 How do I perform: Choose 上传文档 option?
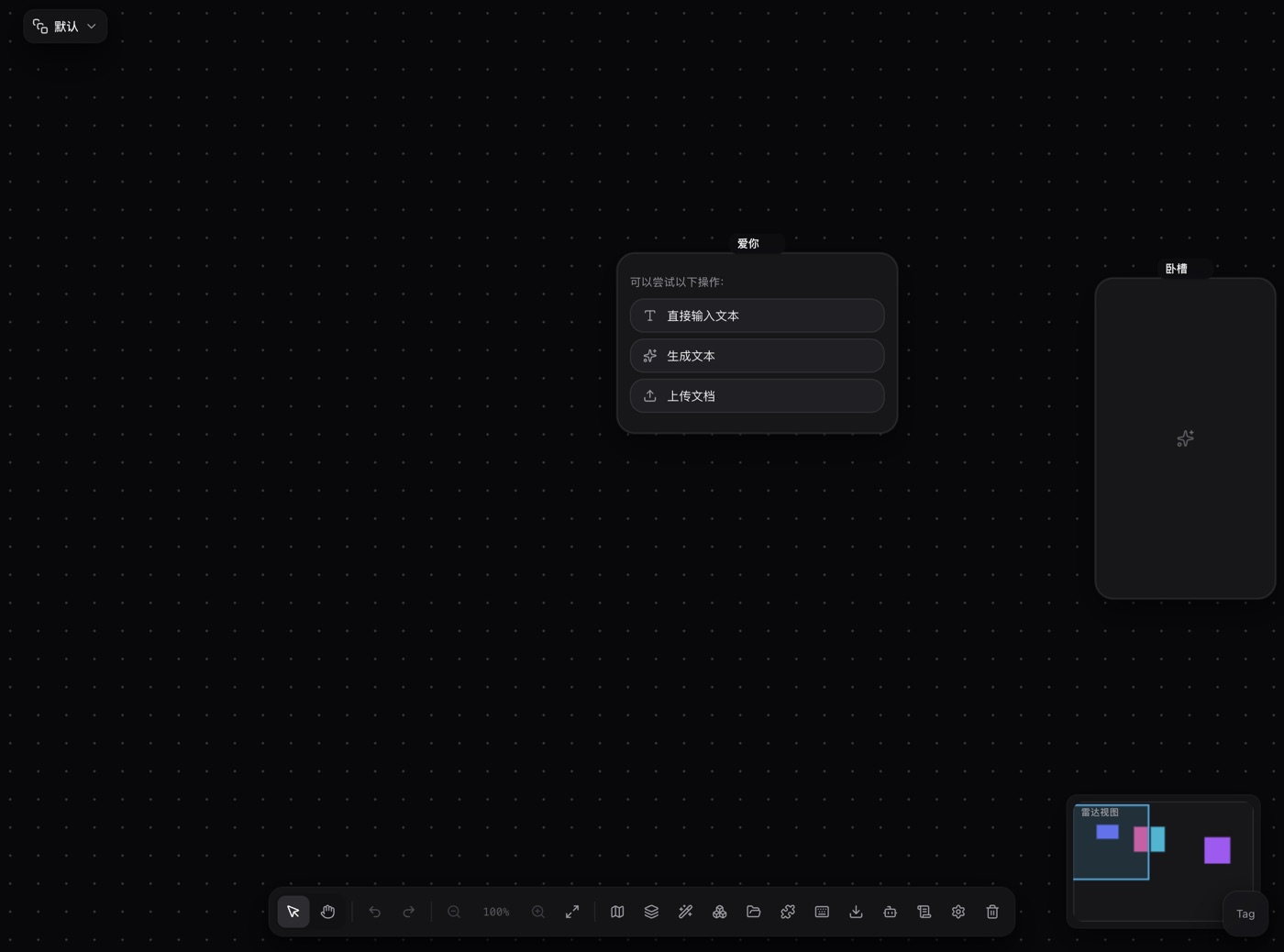click(x=758, y=396)
